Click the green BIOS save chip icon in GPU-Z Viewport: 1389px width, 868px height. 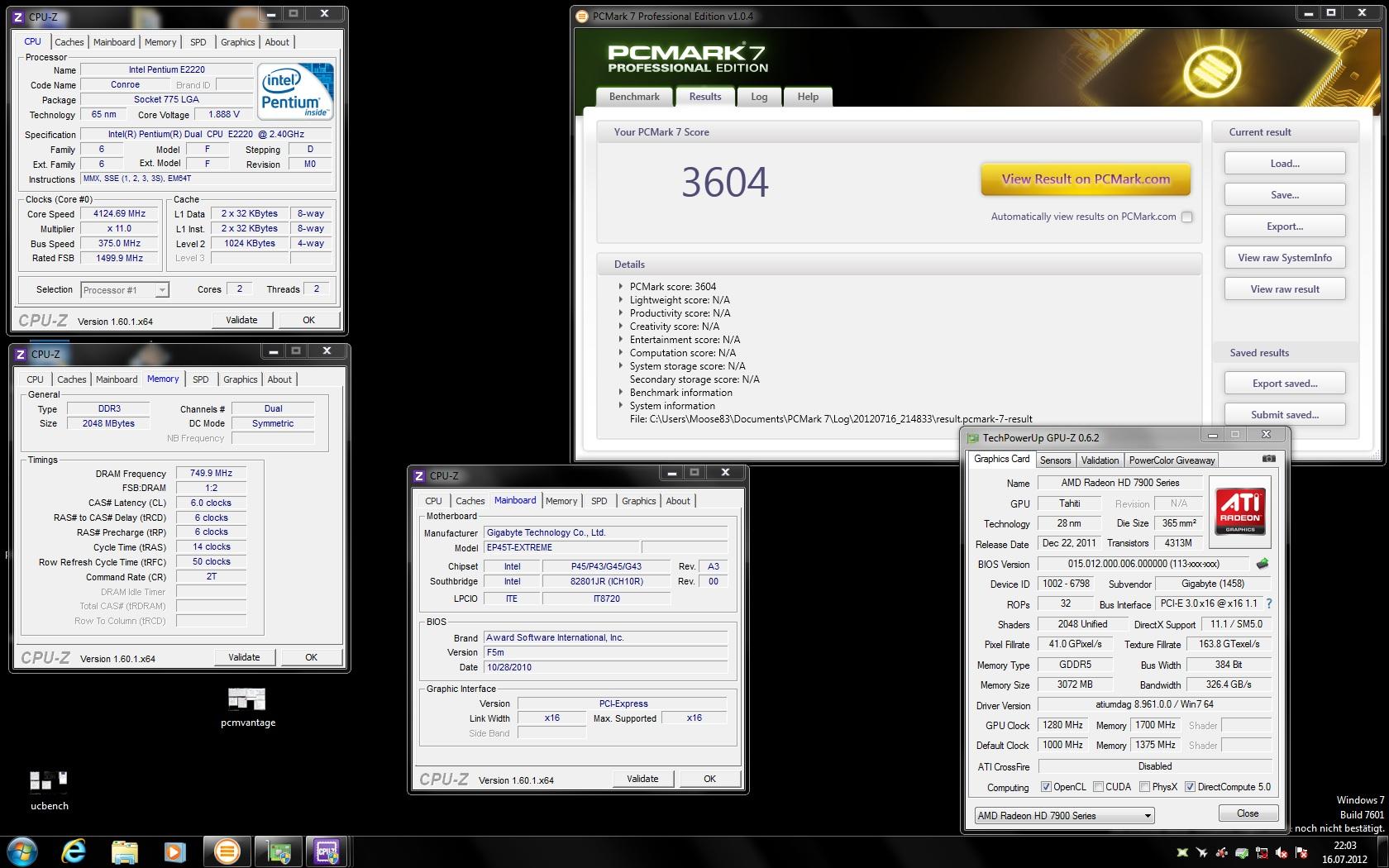coord(1262,564)
